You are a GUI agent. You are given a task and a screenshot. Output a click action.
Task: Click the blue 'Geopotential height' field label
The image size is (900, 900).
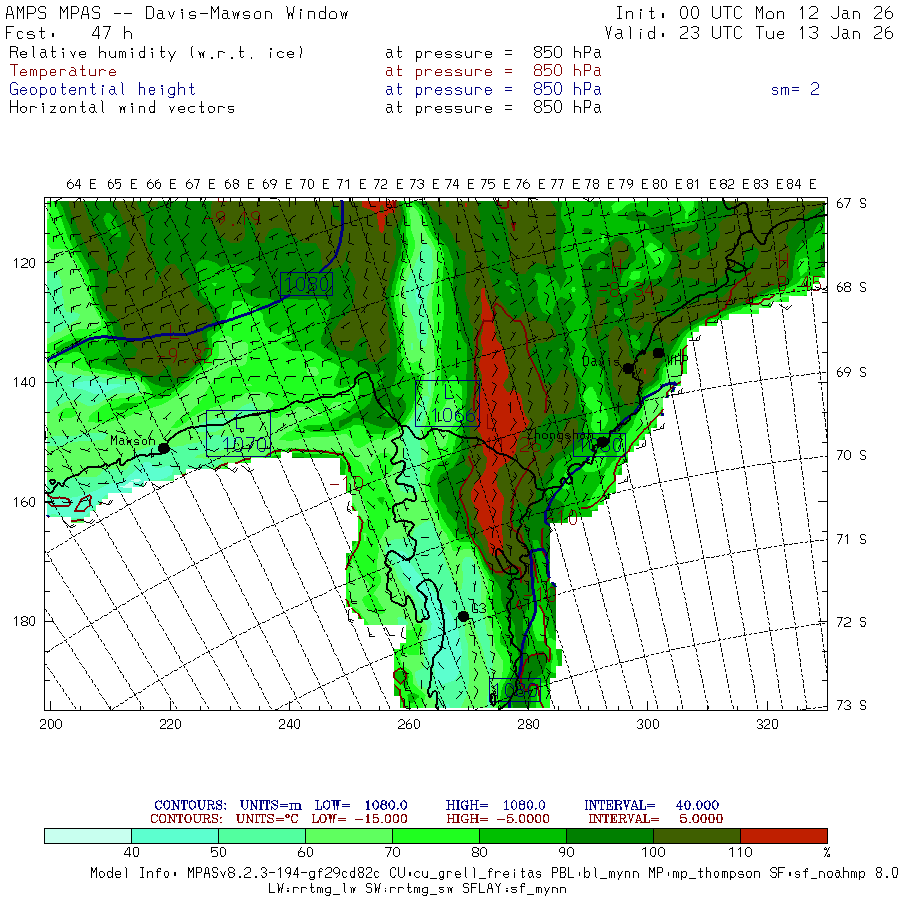point(102,90)
